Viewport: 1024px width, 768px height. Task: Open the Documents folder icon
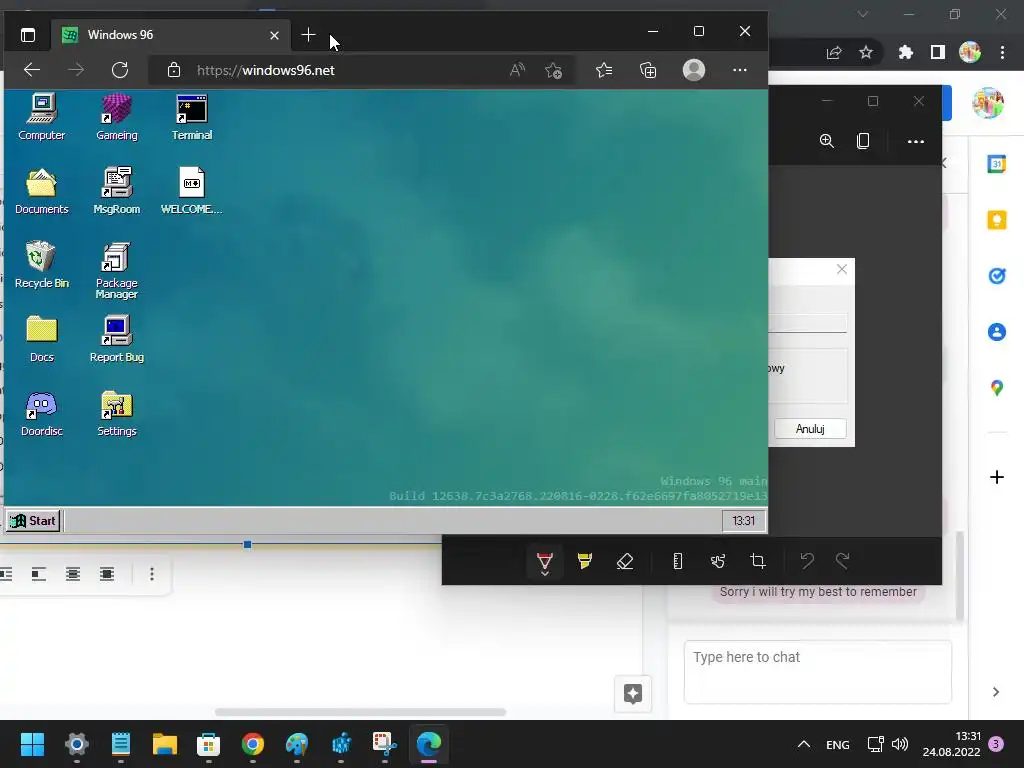tap(41, 191)
